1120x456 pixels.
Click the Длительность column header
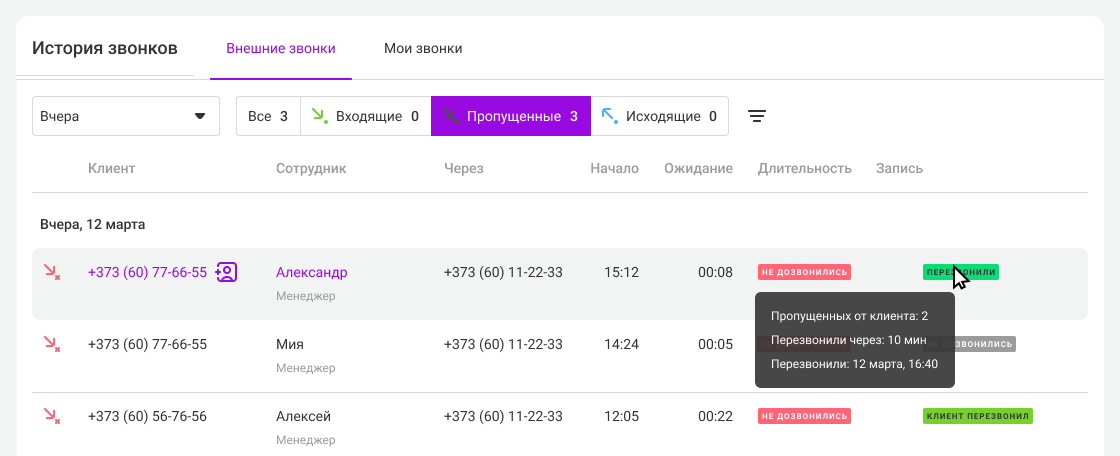(x=804, y=168)
